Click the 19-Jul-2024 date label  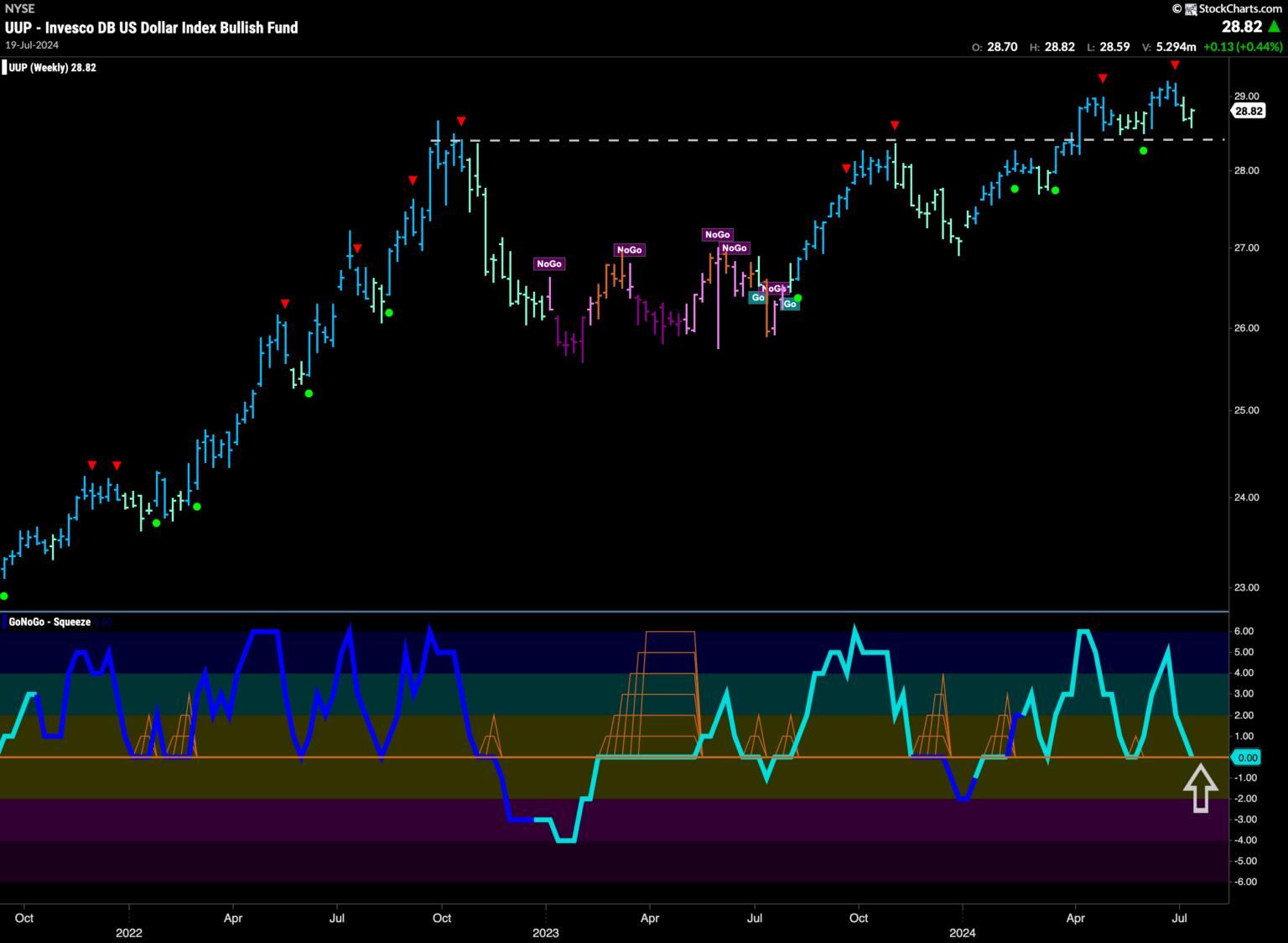point(27,44)
